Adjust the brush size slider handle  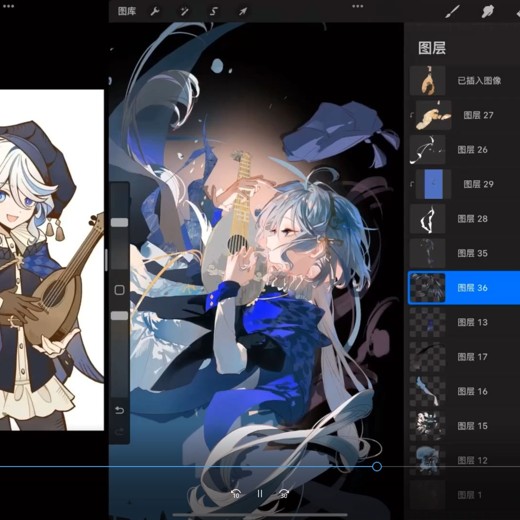119,222
